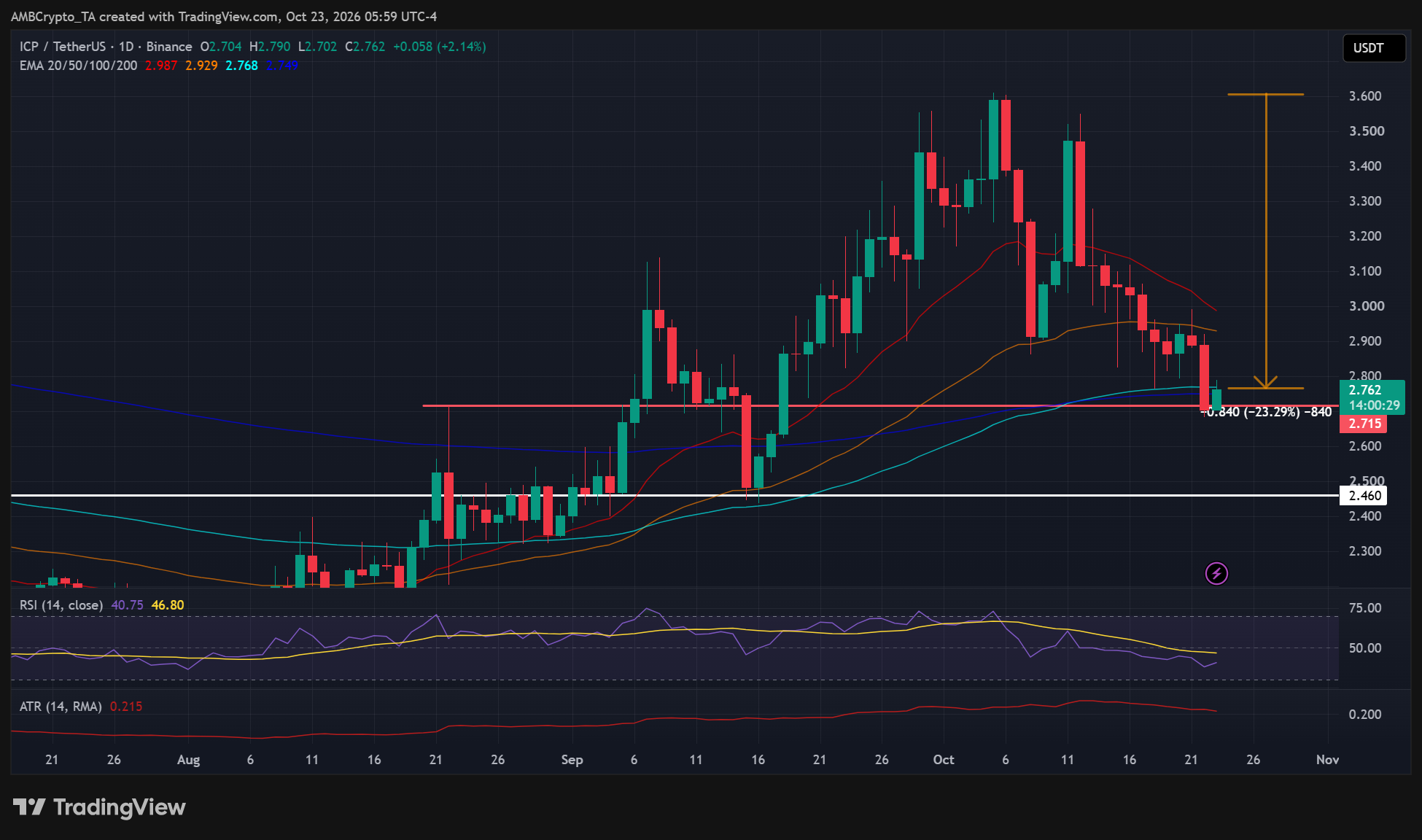Open the USDT currency selector

[x=1374, y=48]
